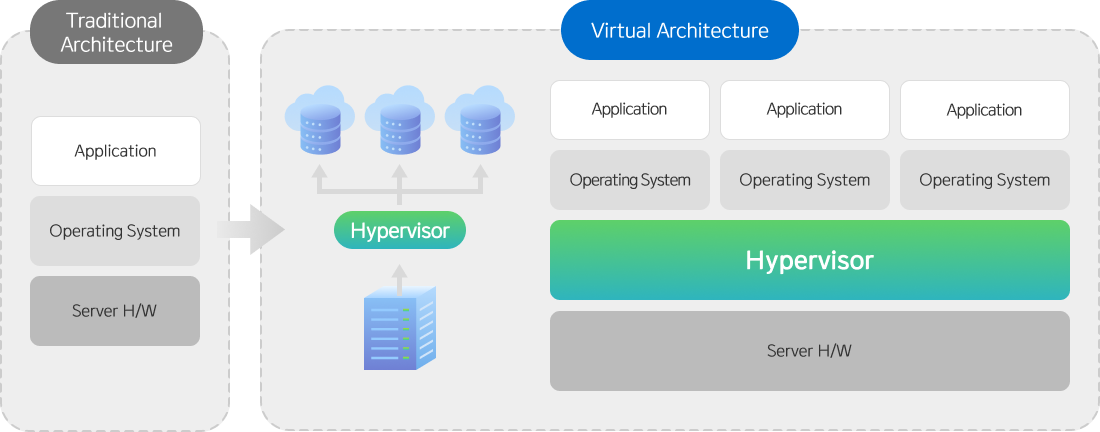1100x432 pixels.
Task: Click the blue server tower icon
Action: [x=400, y=328]
